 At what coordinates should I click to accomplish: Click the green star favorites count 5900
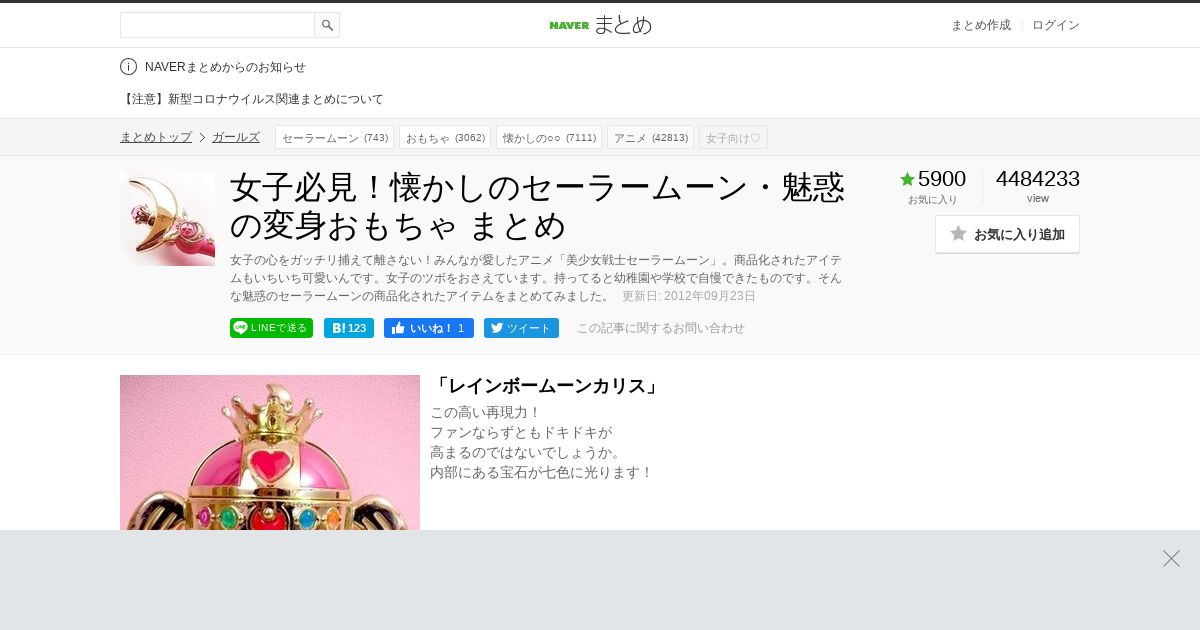click(932, 179)
